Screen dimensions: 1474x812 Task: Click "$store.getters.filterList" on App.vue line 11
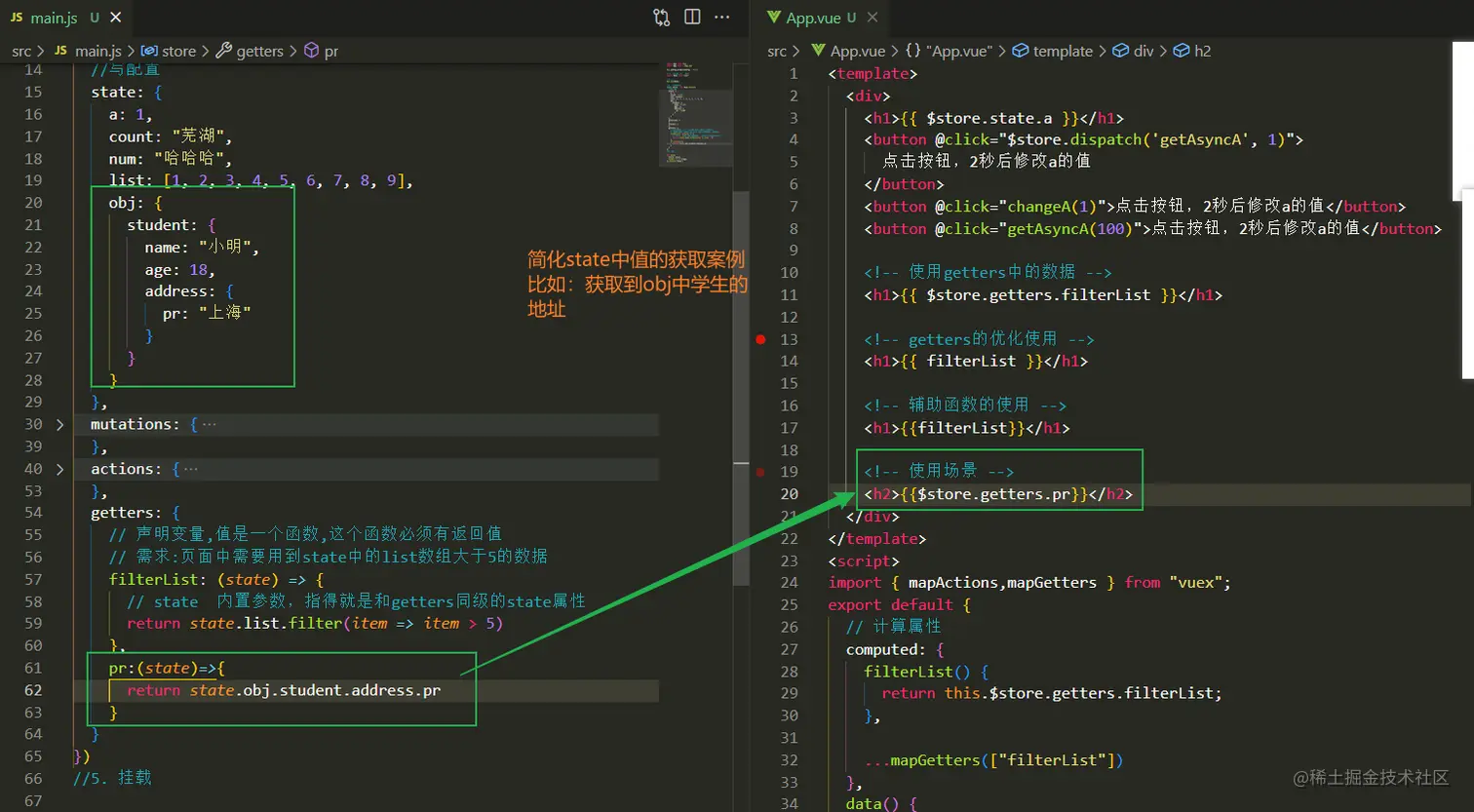(x=1038, y=294)
